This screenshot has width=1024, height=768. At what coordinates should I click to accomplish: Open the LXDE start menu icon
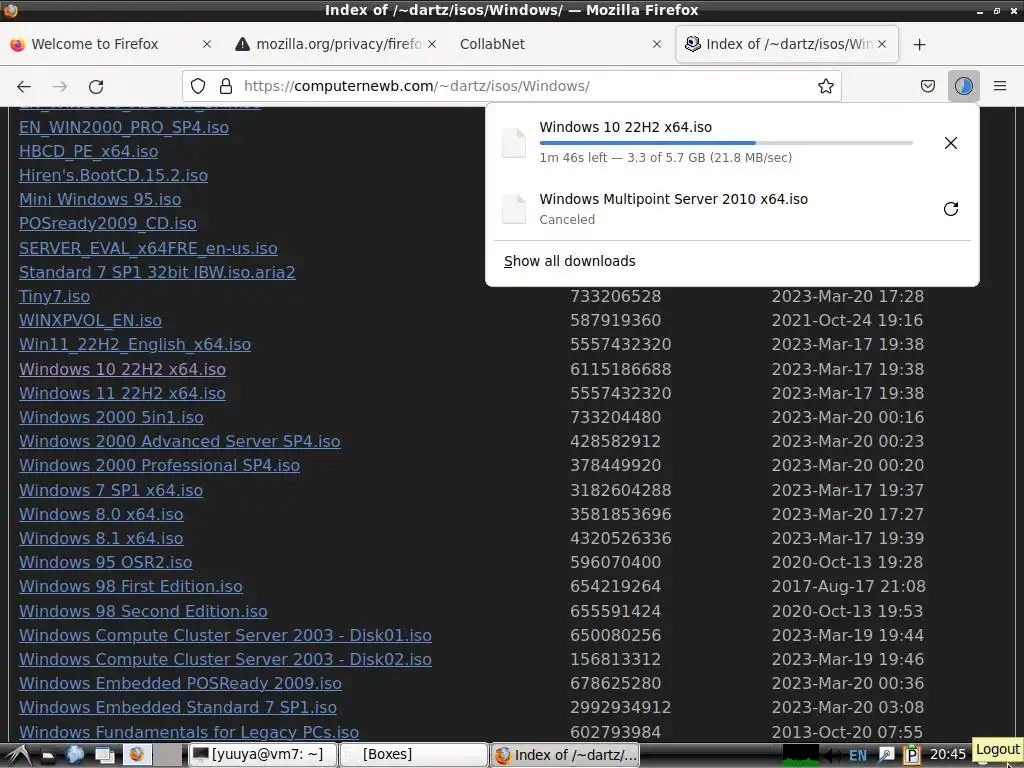coord(18,755)
